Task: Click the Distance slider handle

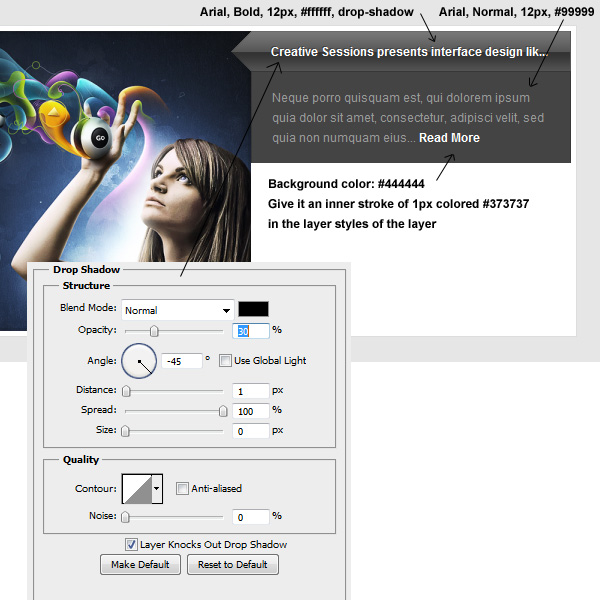Action: [x=126, y=391]
